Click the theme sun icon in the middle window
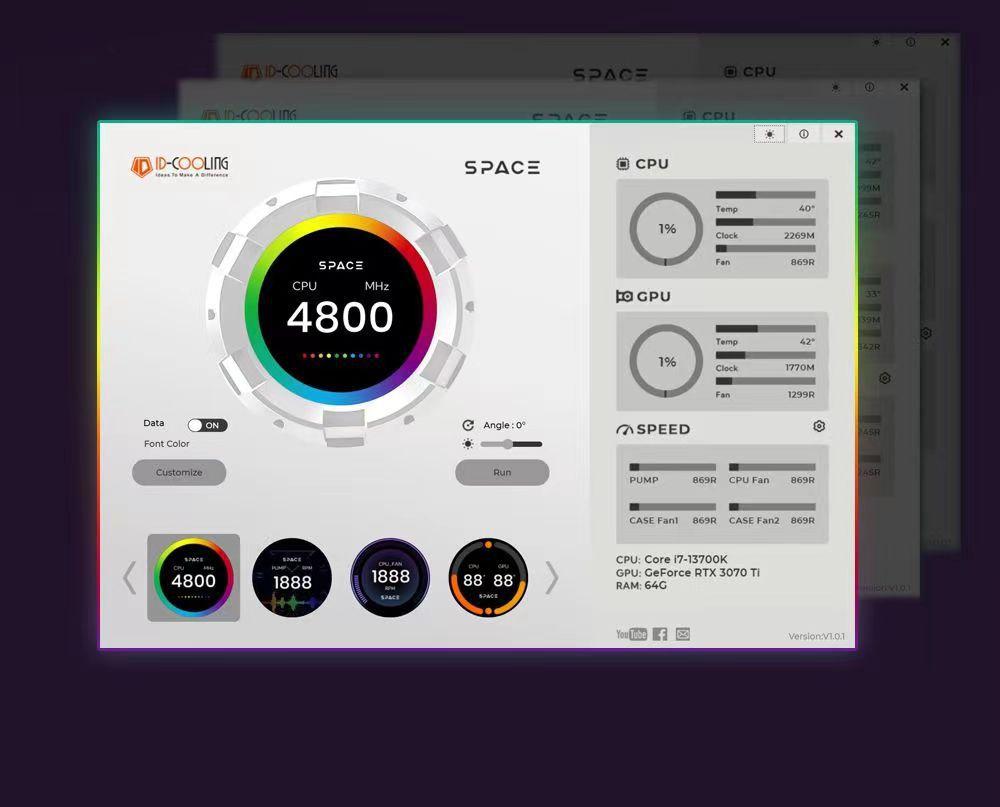Image resolution: width=1000 pixels, height=807 pixels. coord(835,87)
